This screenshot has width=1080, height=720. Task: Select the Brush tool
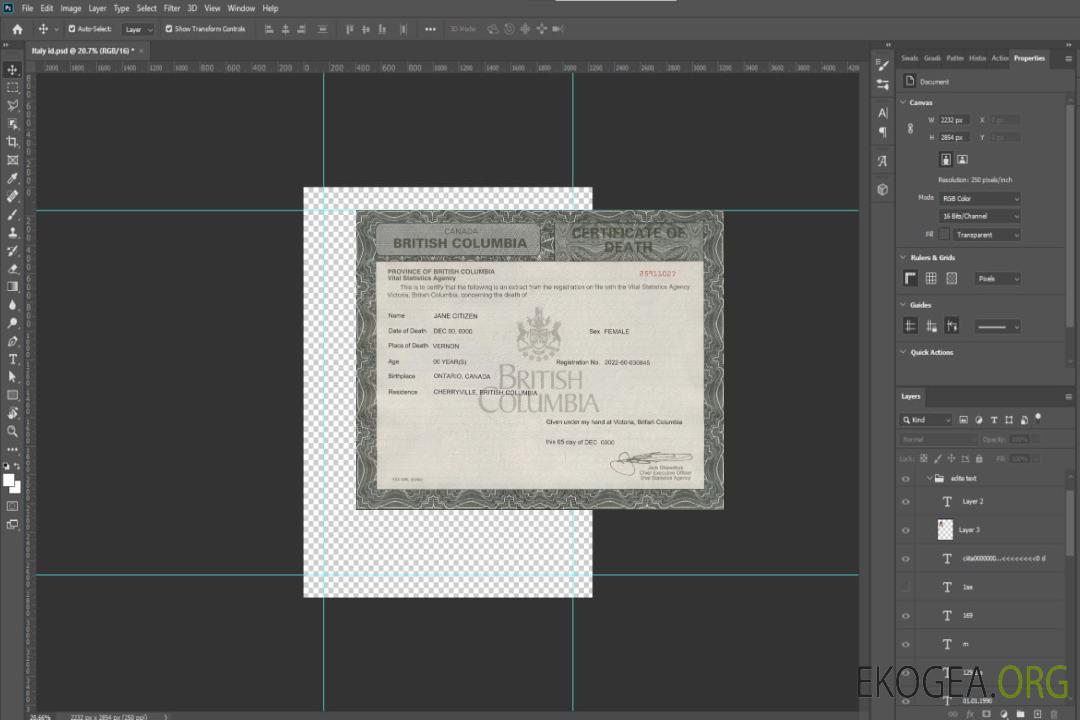click(x=12, y=214)
